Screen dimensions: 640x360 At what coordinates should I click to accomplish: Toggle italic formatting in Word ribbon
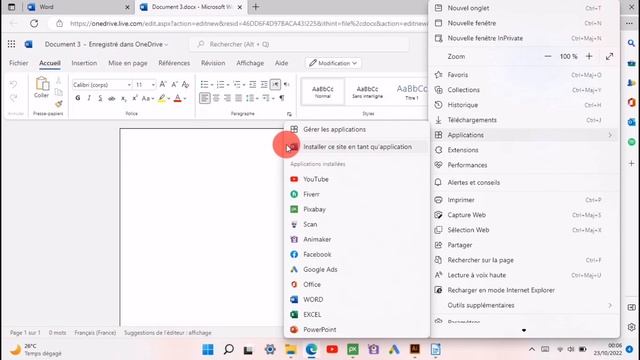tap(89, 98)
